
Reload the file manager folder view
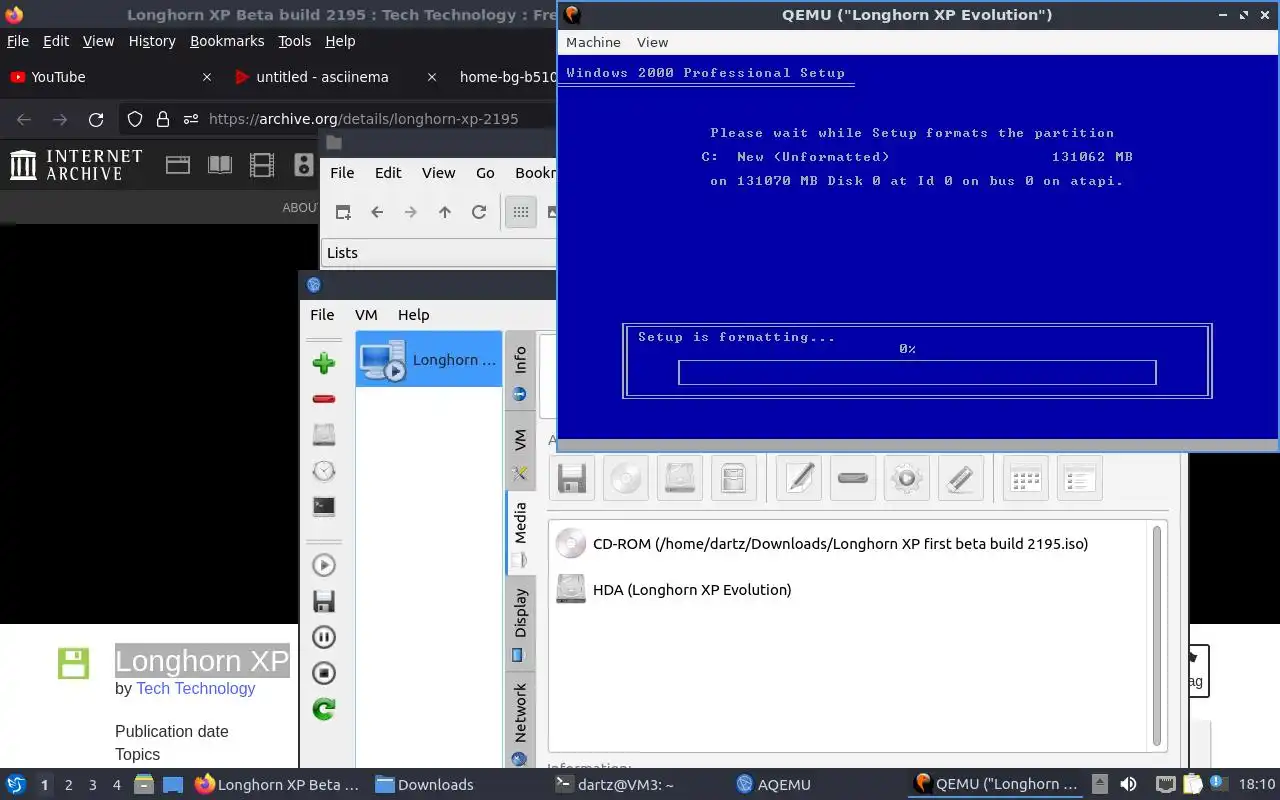pos(479,212)
